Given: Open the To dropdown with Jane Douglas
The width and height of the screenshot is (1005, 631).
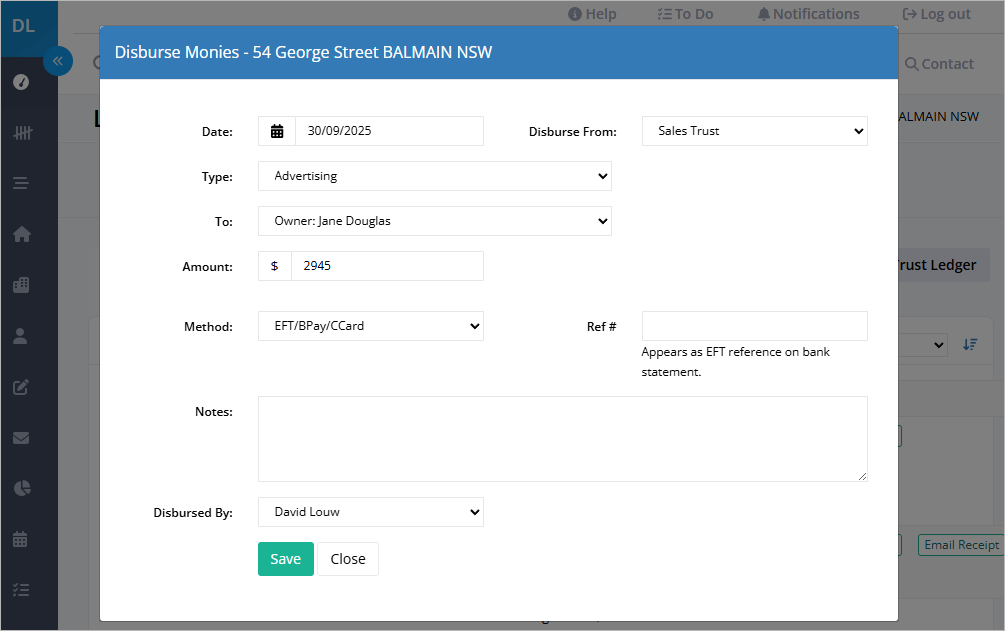Looking at the screenshot, I should [x=435, y=221].
